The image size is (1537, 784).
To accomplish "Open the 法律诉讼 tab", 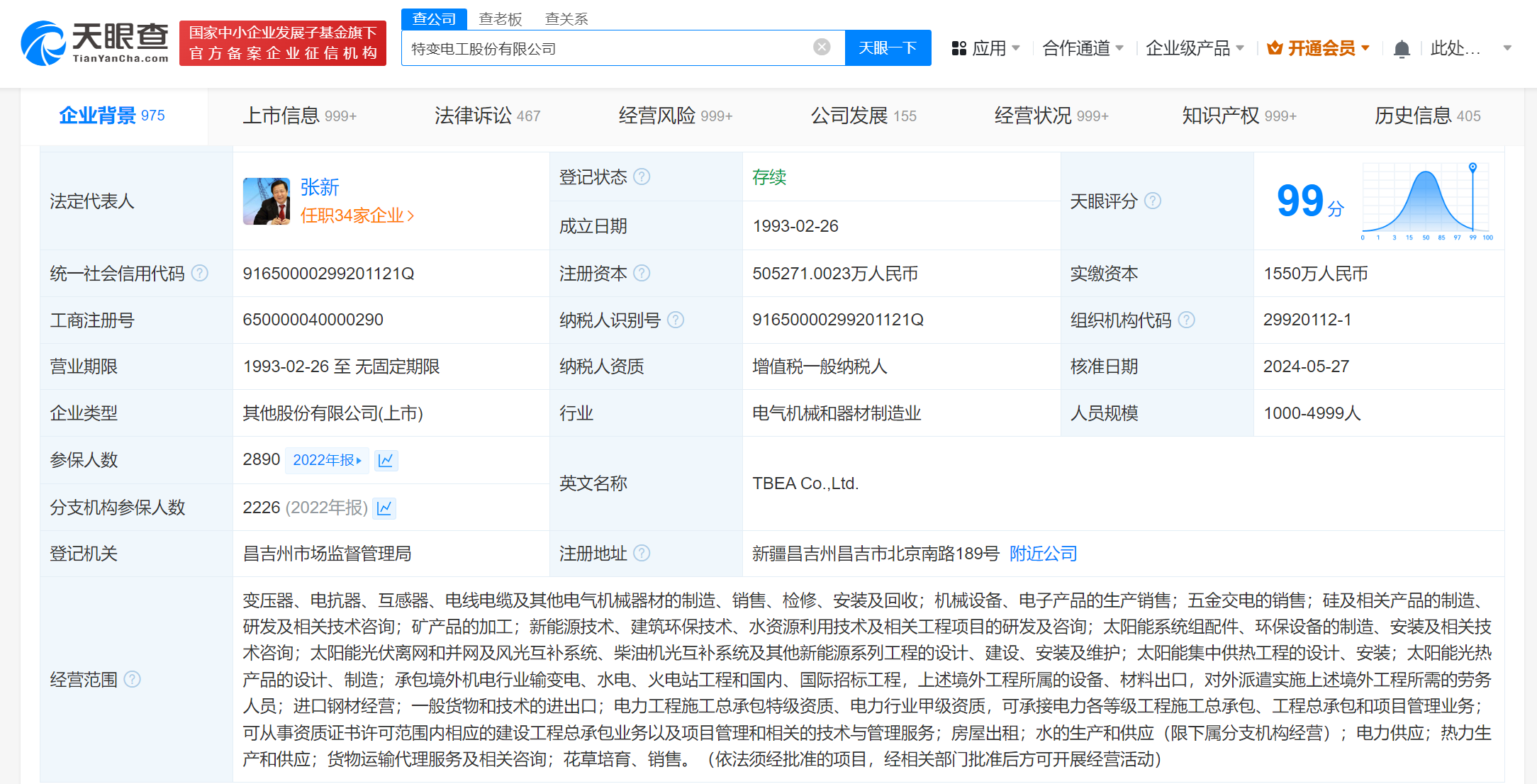I will click(474, 116).
